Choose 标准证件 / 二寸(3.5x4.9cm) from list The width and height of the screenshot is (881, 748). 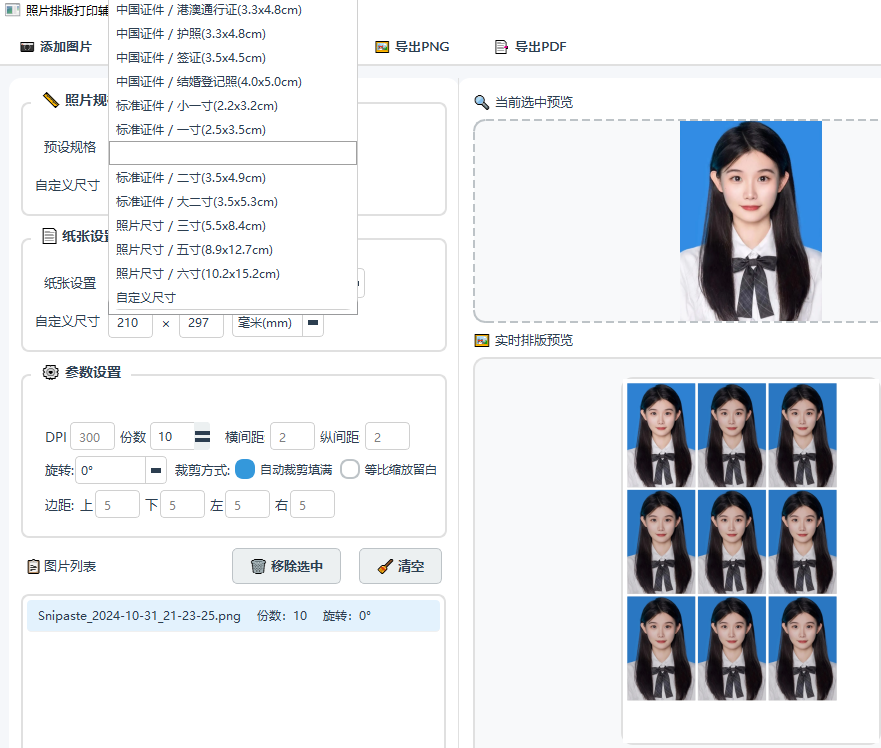pyautogui.click(x=191, y=178)
